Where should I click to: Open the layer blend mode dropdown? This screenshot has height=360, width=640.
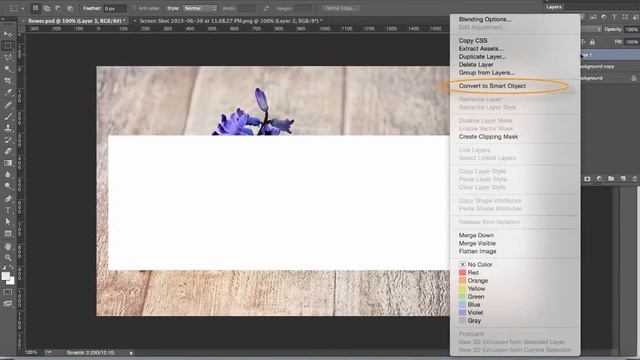pyautogui.click(x=591, y=29)
